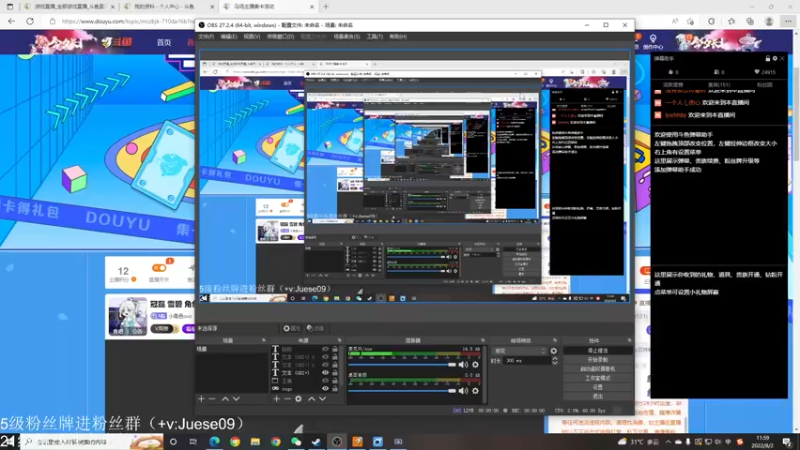Add a new scene in OBS Scenes panel
The height and width of the screenshot is (450, 800).
201,398
